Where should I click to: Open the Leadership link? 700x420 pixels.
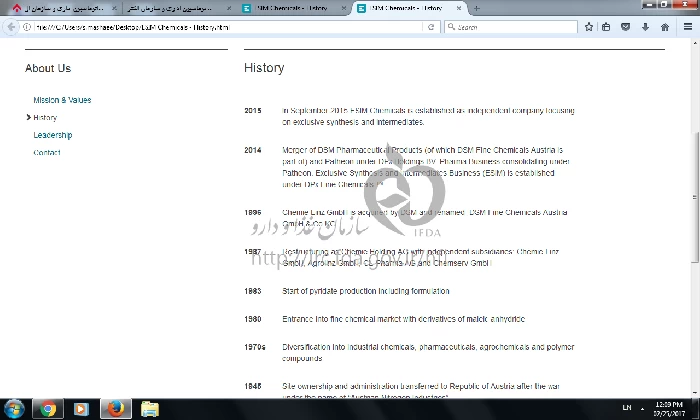pos(53,135)
